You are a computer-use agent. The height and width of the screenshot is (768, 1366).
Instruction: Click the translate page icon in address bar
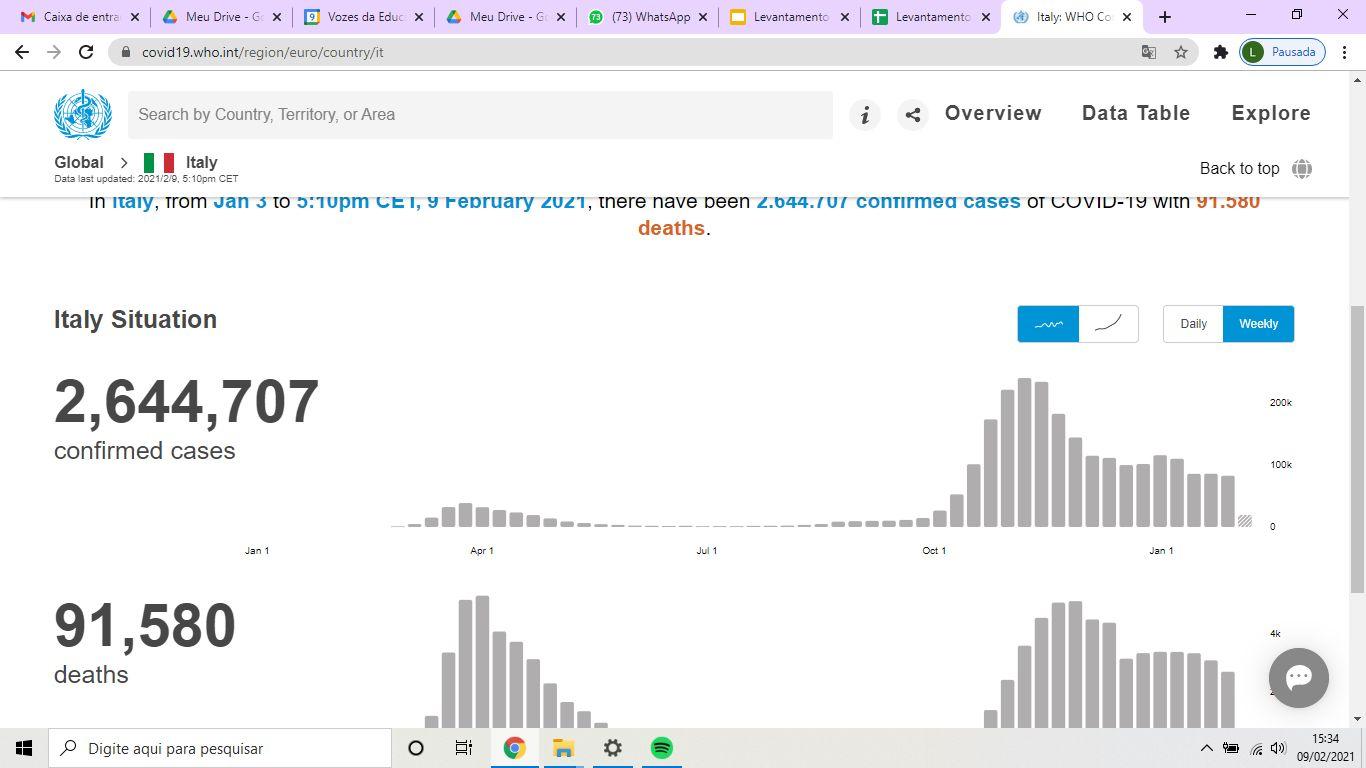(x=1149, y=52)
